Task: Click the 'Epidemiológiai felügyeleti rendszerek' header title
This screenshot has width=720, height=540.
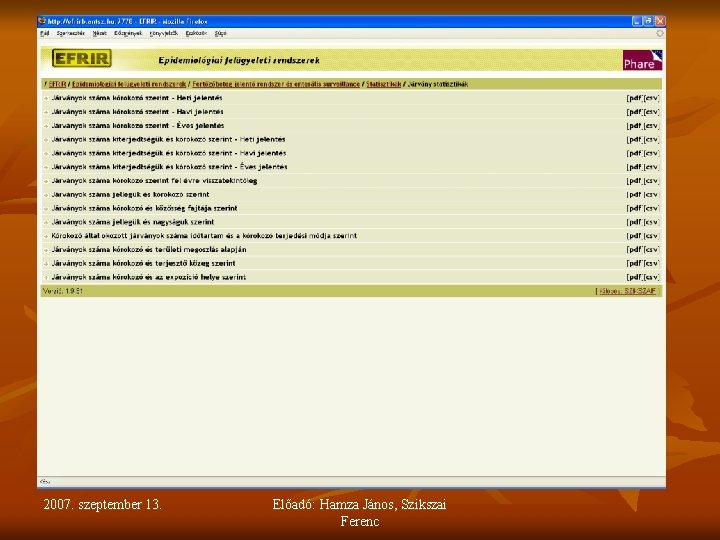Action: [239, 60]
